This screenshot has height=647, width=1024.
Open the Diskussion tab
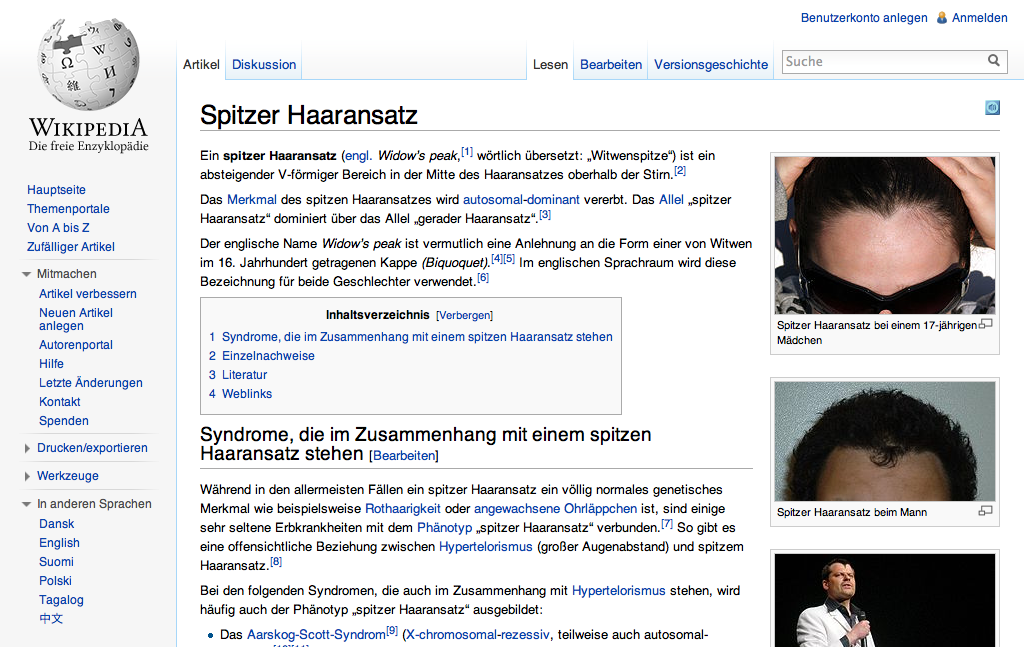[264, 65]
